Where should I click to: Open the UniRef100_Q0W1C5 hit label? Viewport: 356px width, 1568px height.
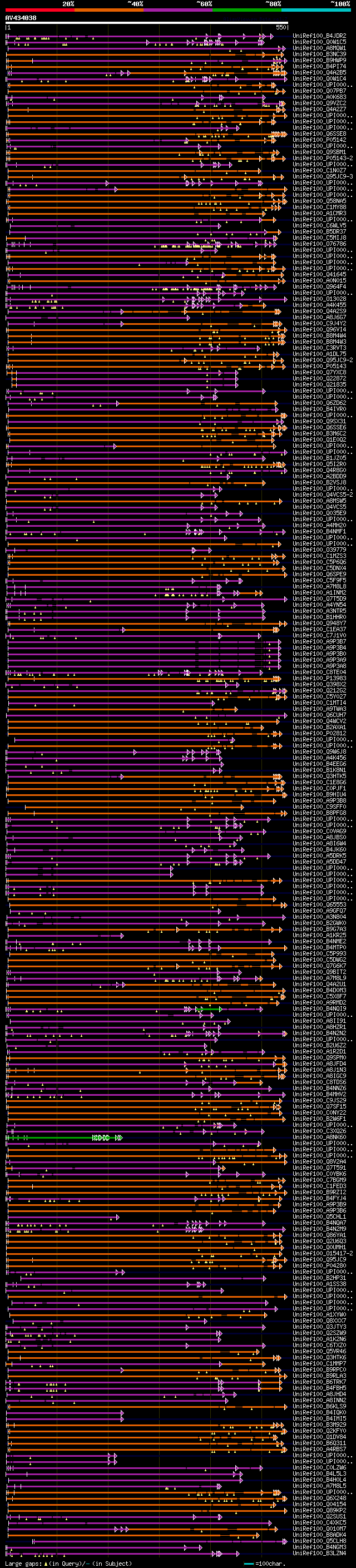pos(319,42)
